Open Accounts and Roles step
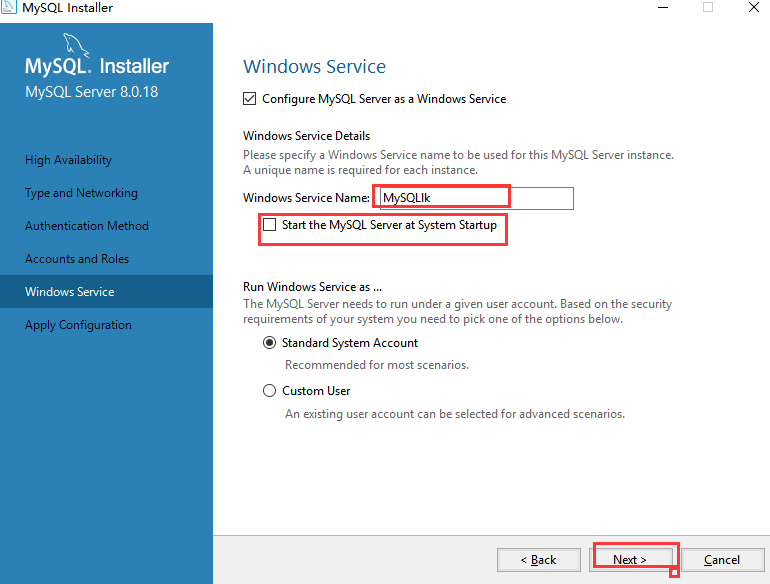770x584 pixels. click(77, 259)
